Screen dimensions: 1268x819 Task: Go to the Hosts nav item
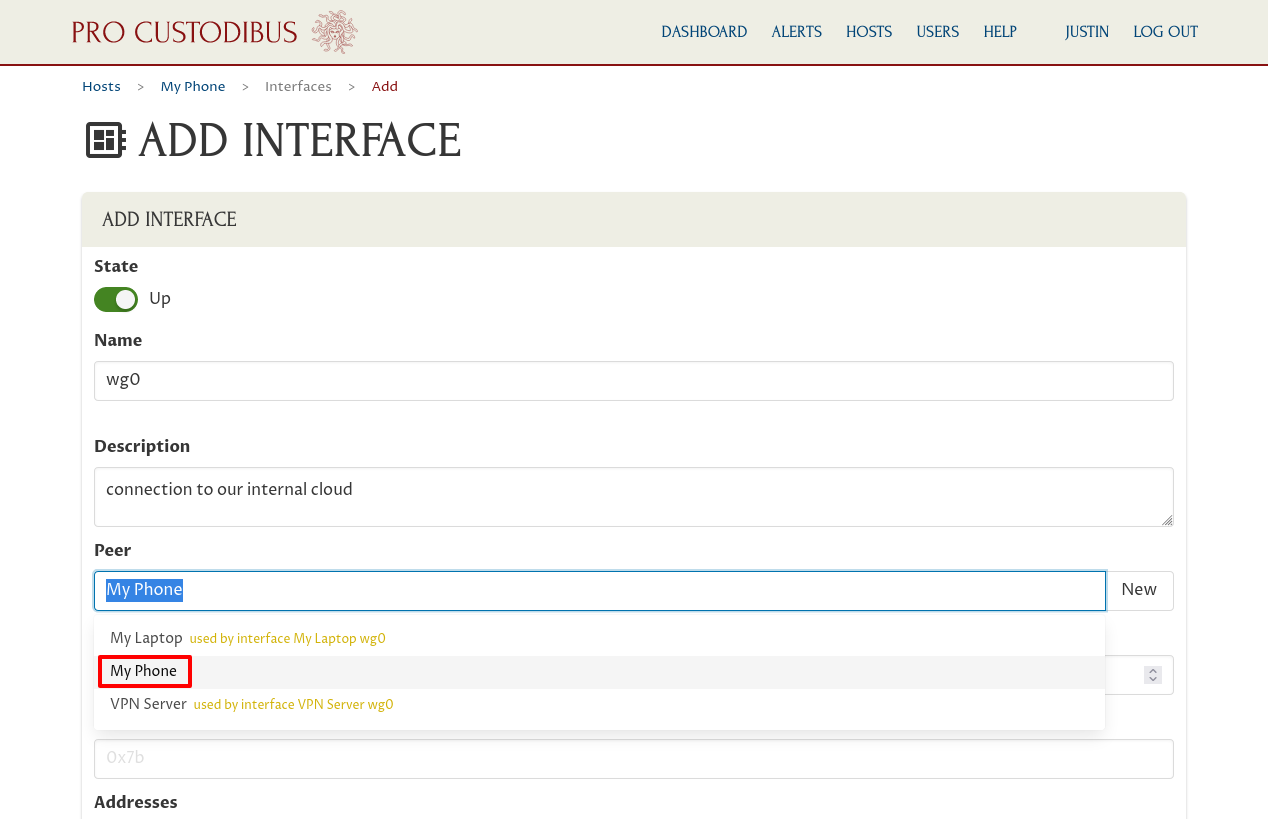coord(869,32)
